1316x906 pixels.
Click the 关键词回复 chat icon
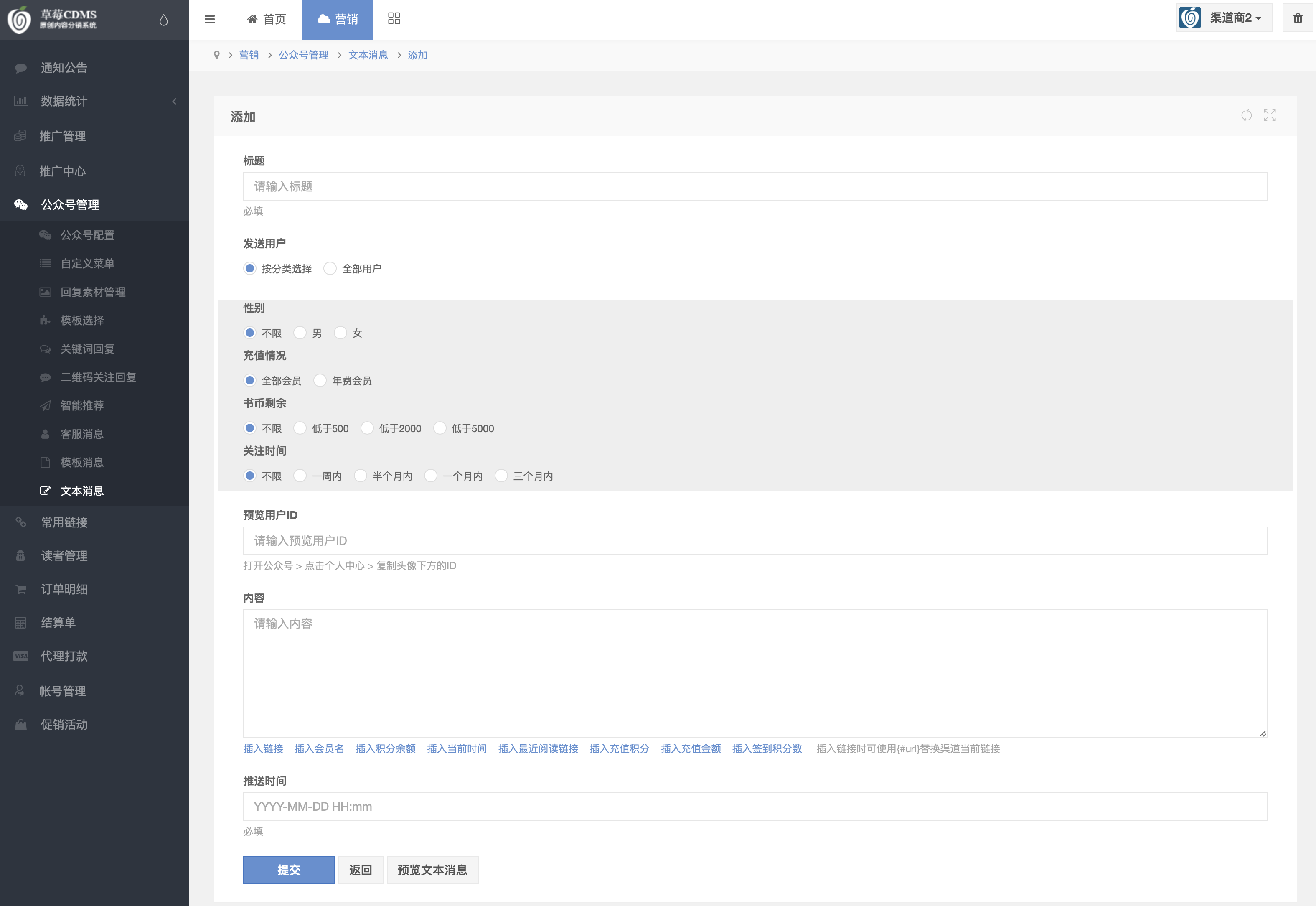point(46,349)
